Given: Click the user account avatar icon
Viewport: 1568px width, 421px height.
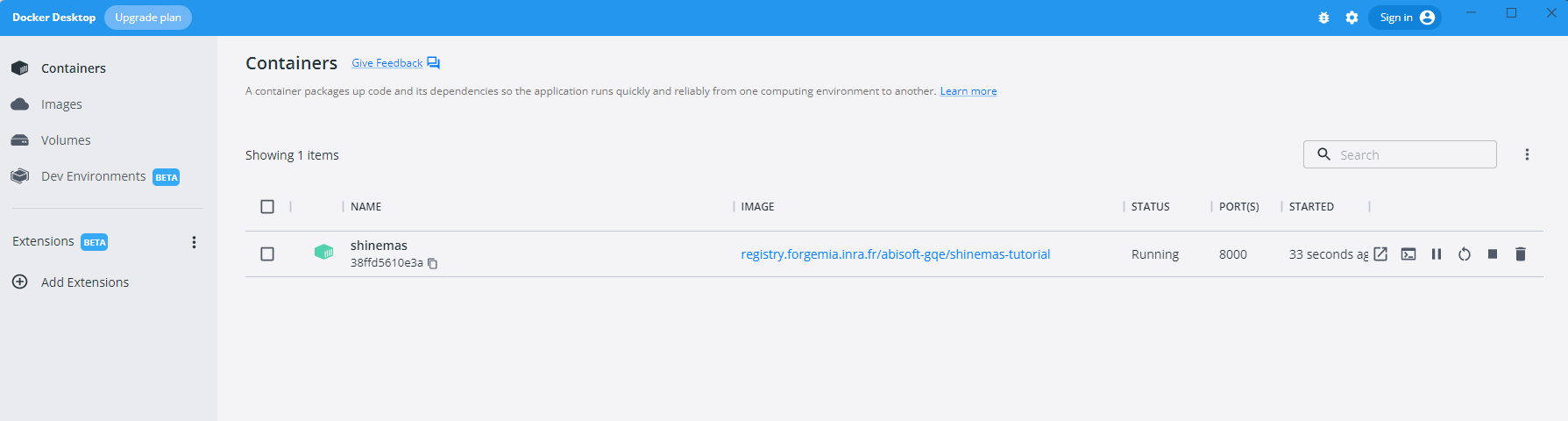Looking at the screenshot, I should [1427, 18].
